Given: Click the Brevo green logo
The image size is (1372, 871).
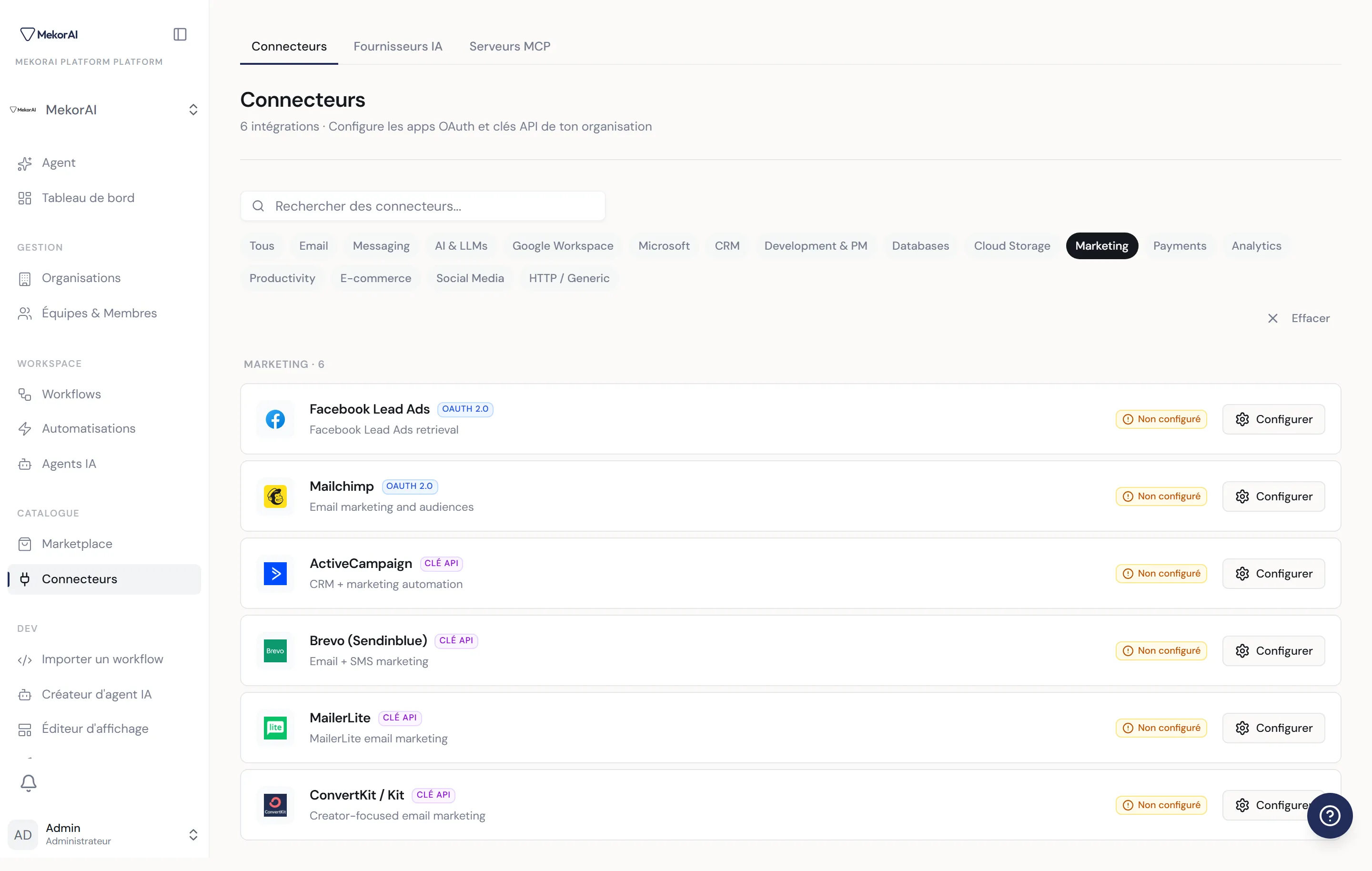Looking at the screenshot, I should (x=275, y=650).
